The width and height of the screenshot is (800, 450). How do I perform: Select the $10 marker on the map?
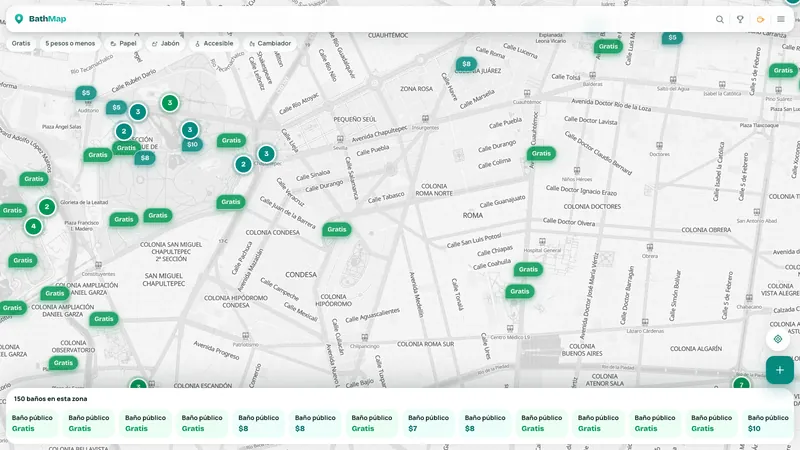(x=192, y=144)
